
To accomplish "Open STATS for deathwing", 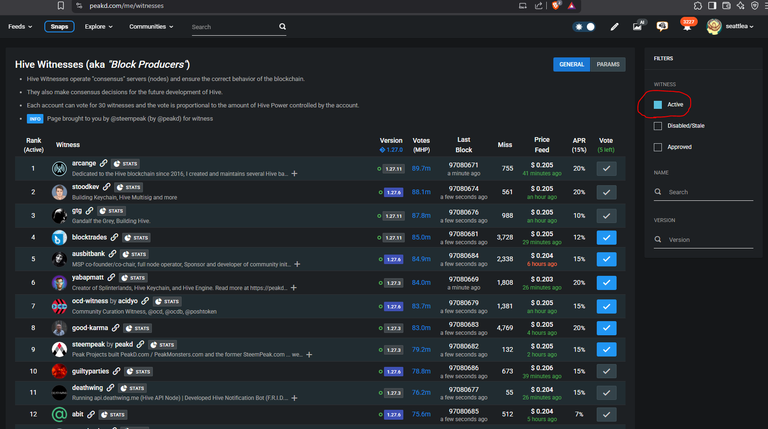I will [x=132, y=388].
